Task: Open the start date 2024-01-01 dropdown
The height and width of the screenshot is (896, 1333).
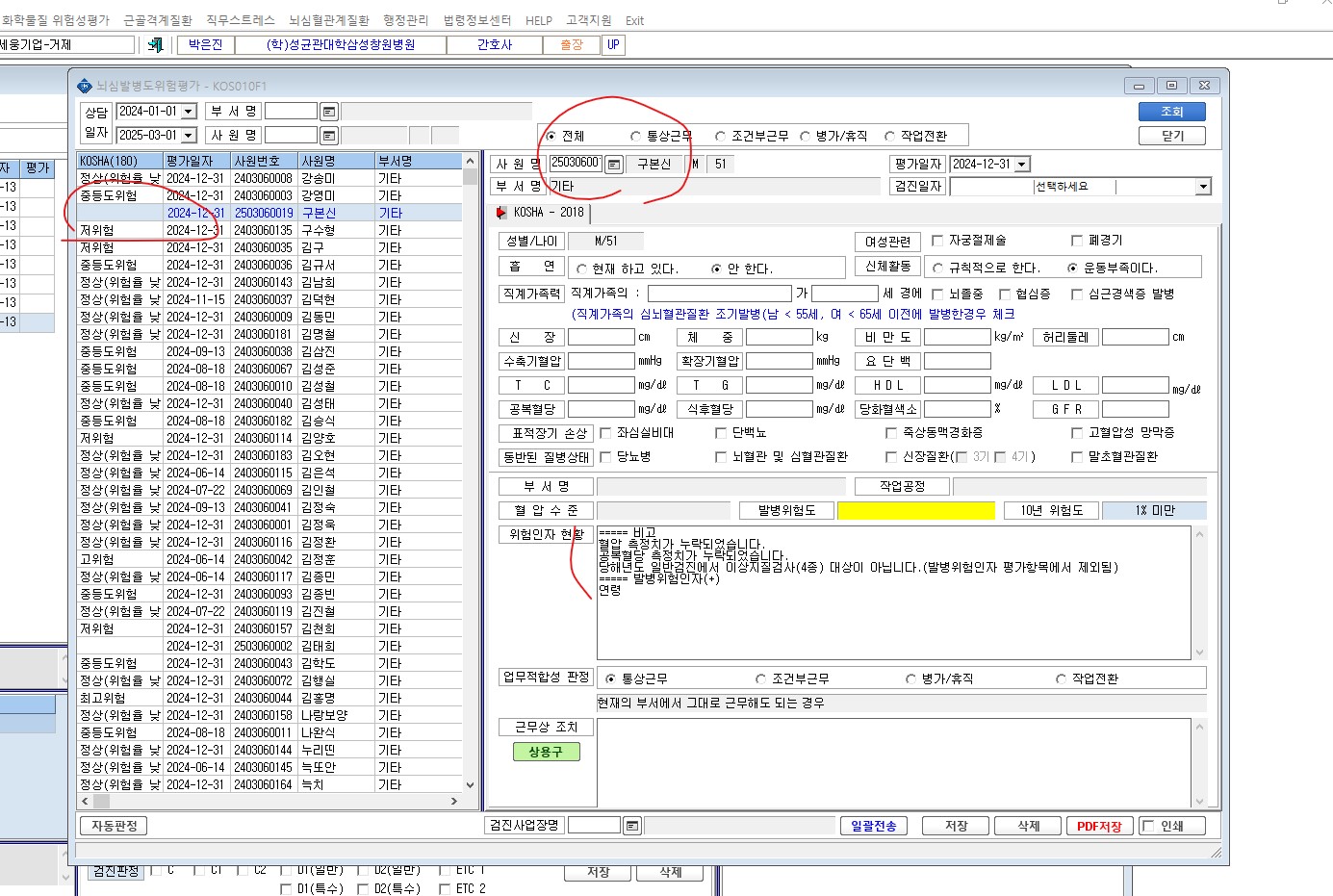Action: 189,112
